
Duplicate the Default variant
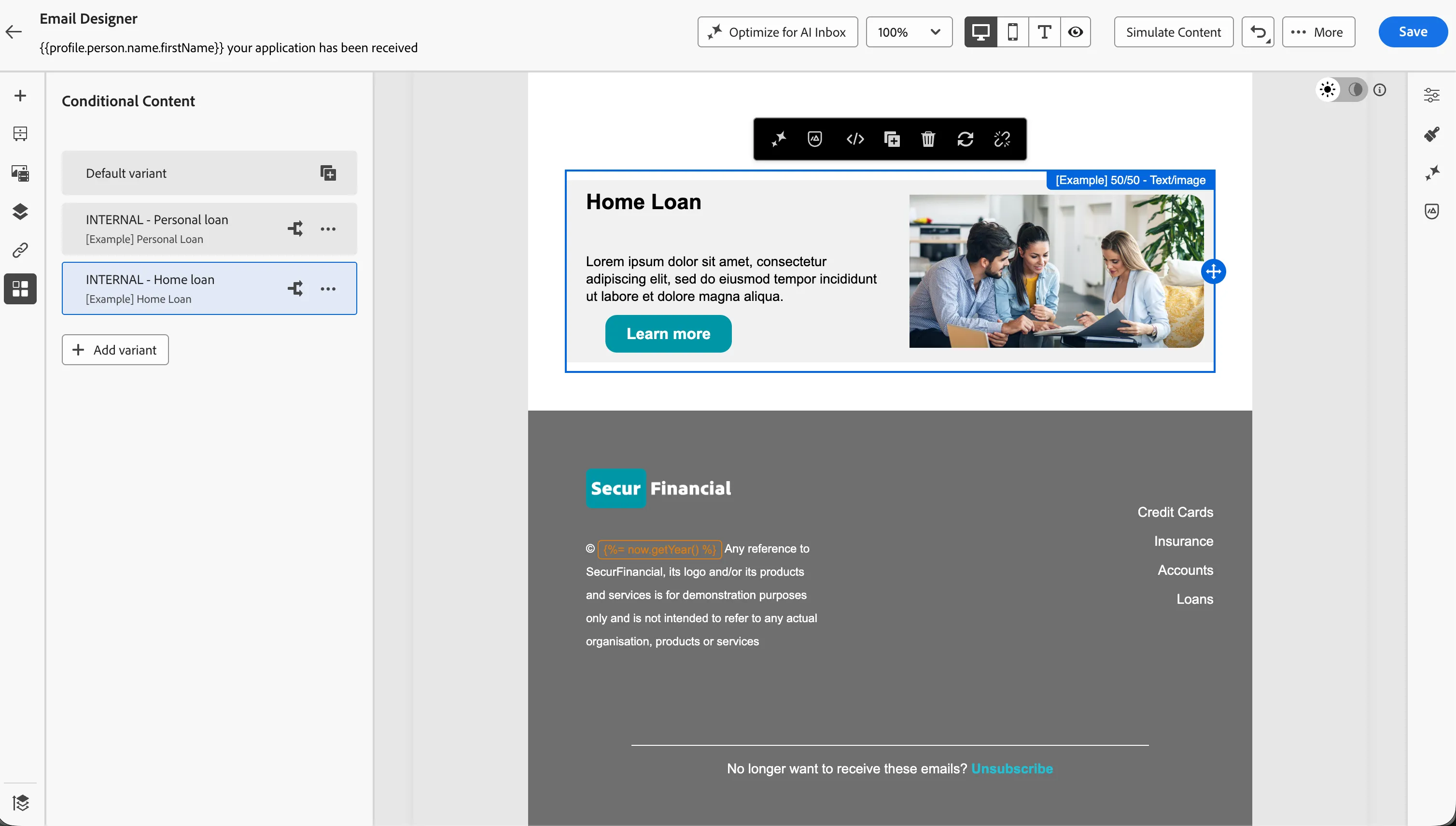click(x=328, y=173)
